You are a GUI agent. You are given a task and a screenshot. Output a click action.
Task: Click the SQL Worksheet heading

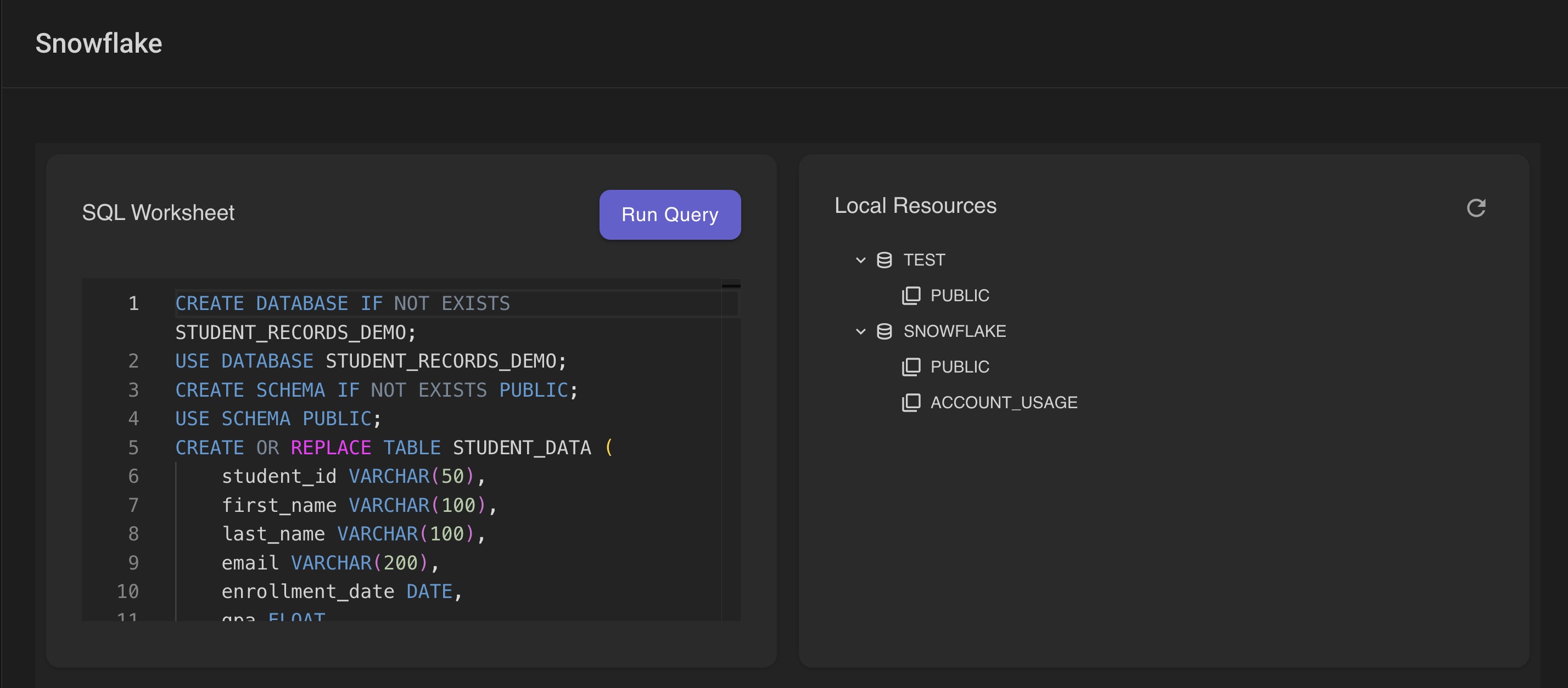[158, 213]
